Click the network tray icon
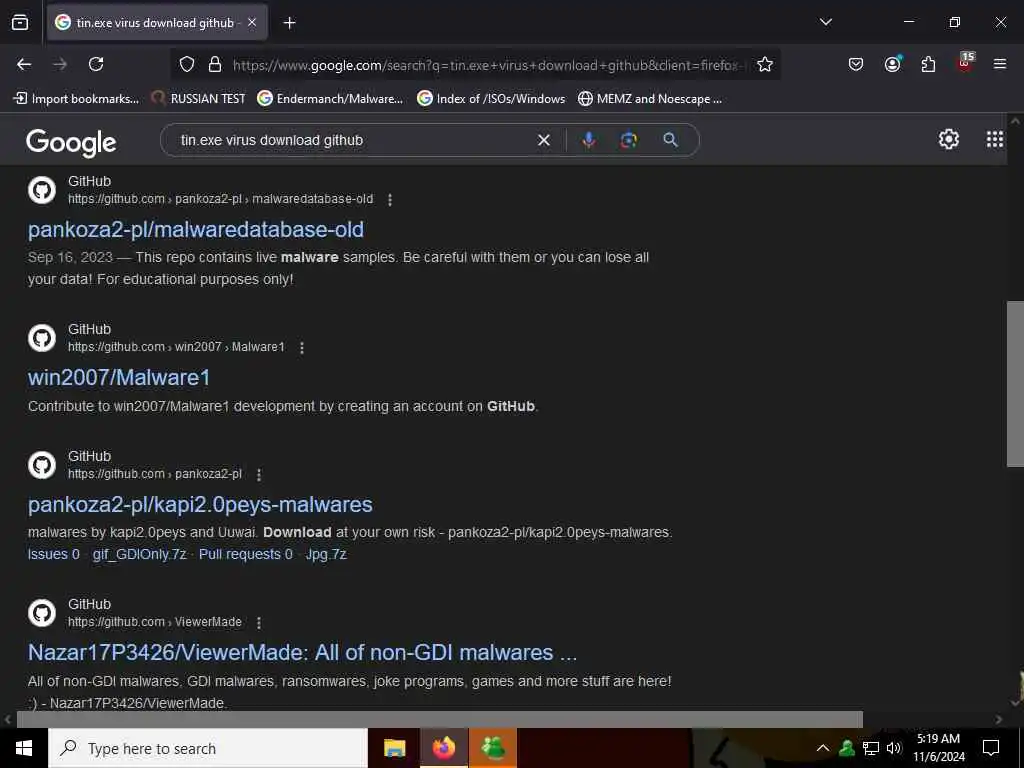This screenshot has height=768, width=1024. (x=871, y=748)
